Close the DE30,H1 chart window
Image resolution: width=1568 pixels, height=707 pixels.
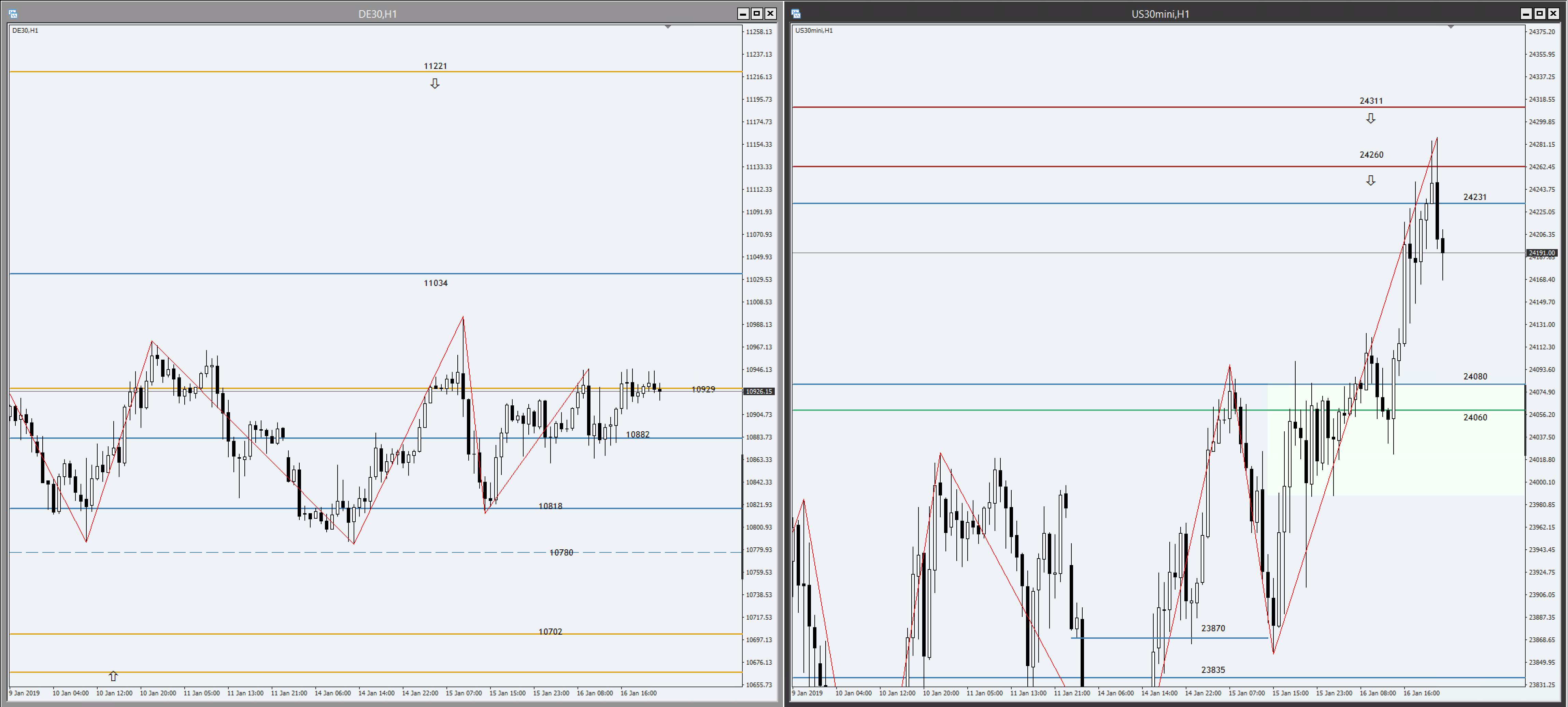(770, 13)
